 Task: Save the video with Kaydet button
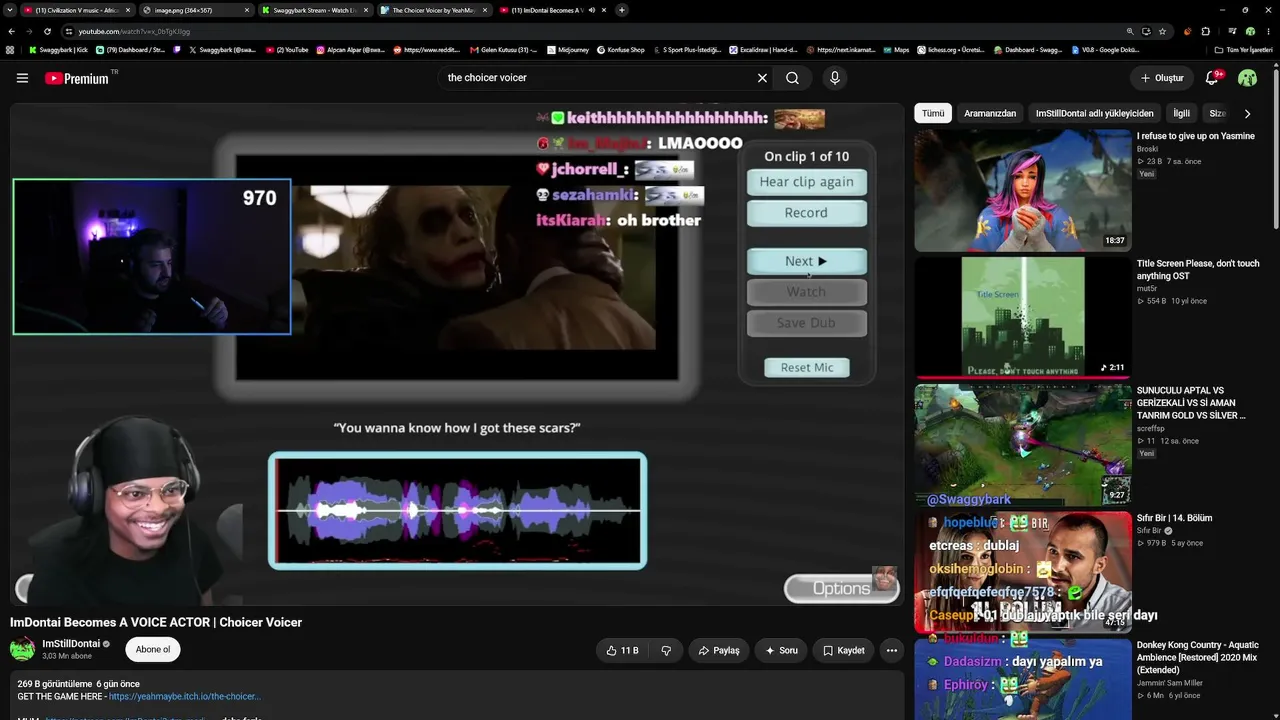[843, 650]
